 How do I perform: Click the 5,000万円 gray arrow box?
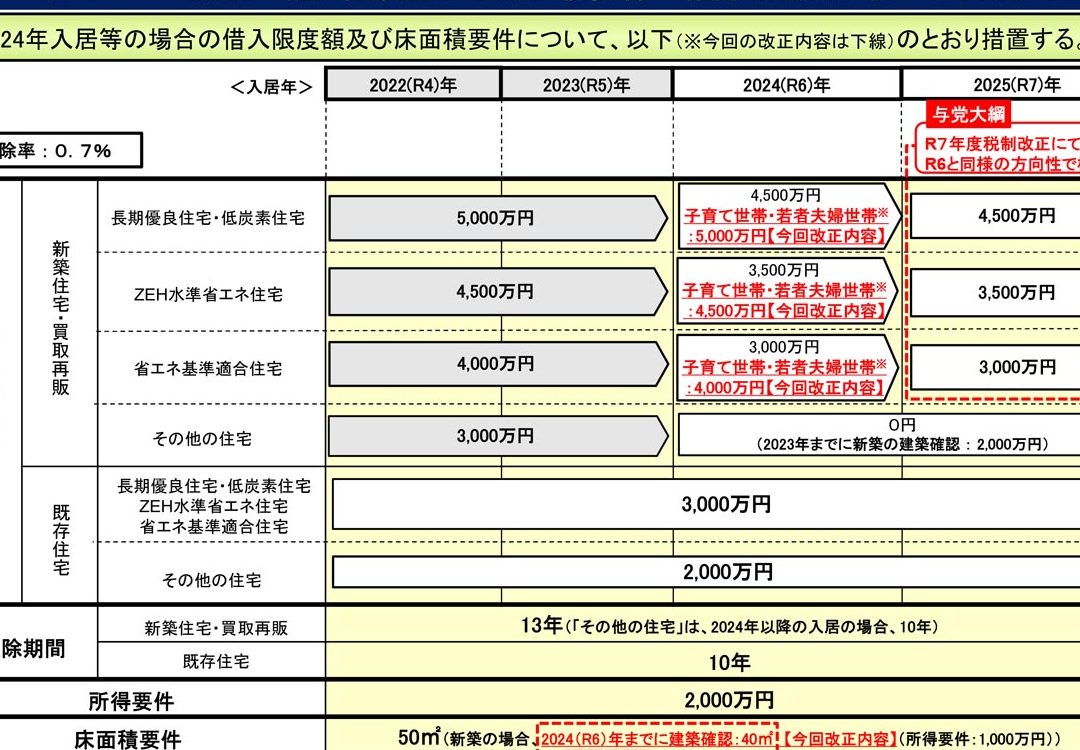[498, 218]
